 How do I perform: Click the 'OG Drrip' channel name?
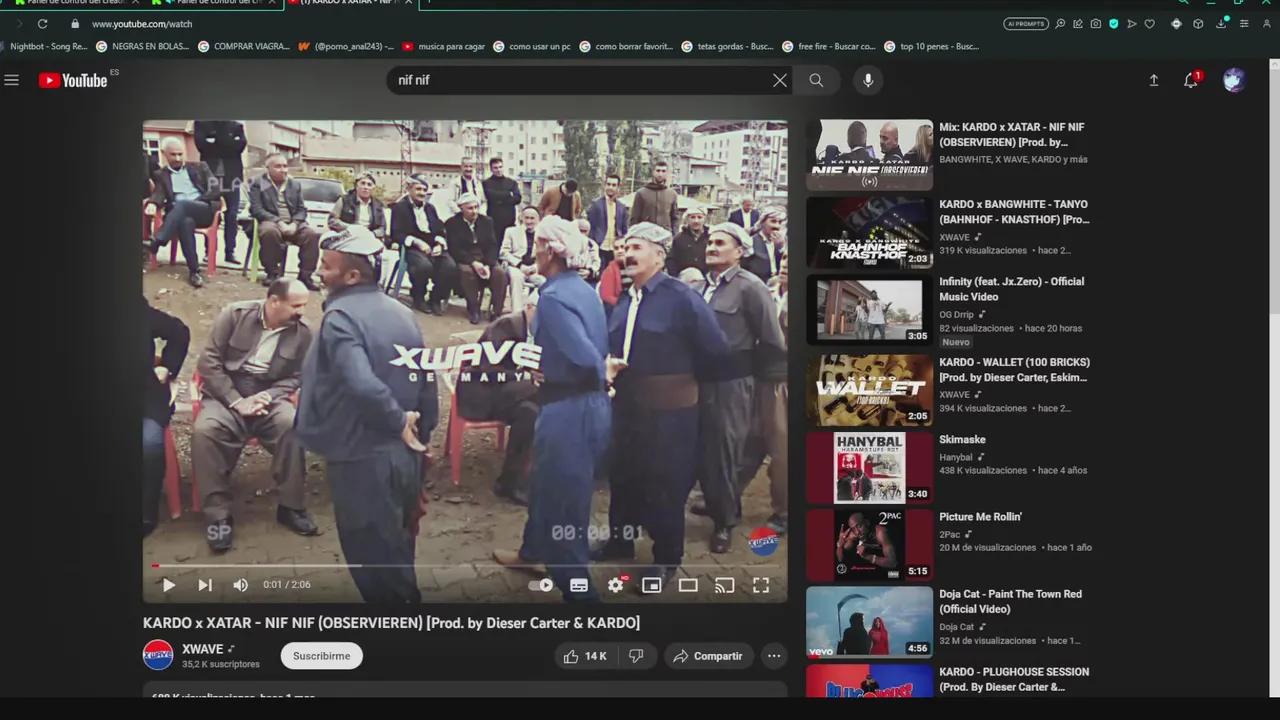pyautogui.click(x=957, y=315)
